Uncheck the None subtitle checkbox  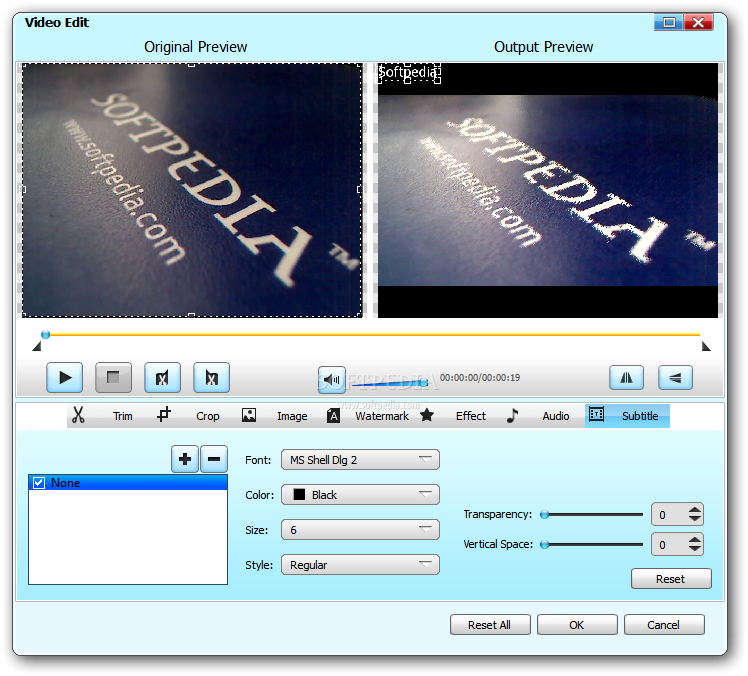point(39,483)
